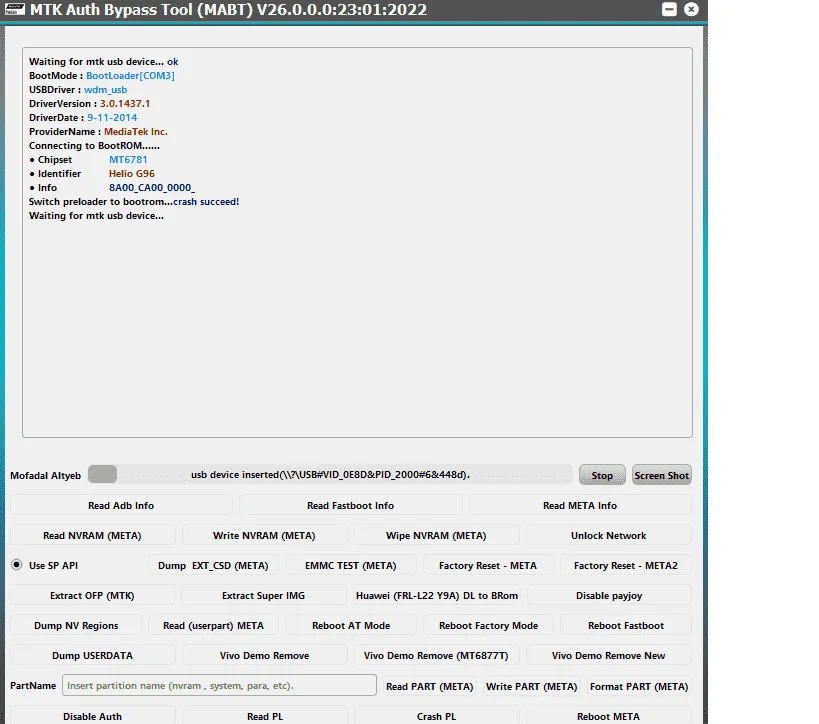Click EMMC TEST (META) button
The image size is (819, 724).
click(x=350, y=565)
